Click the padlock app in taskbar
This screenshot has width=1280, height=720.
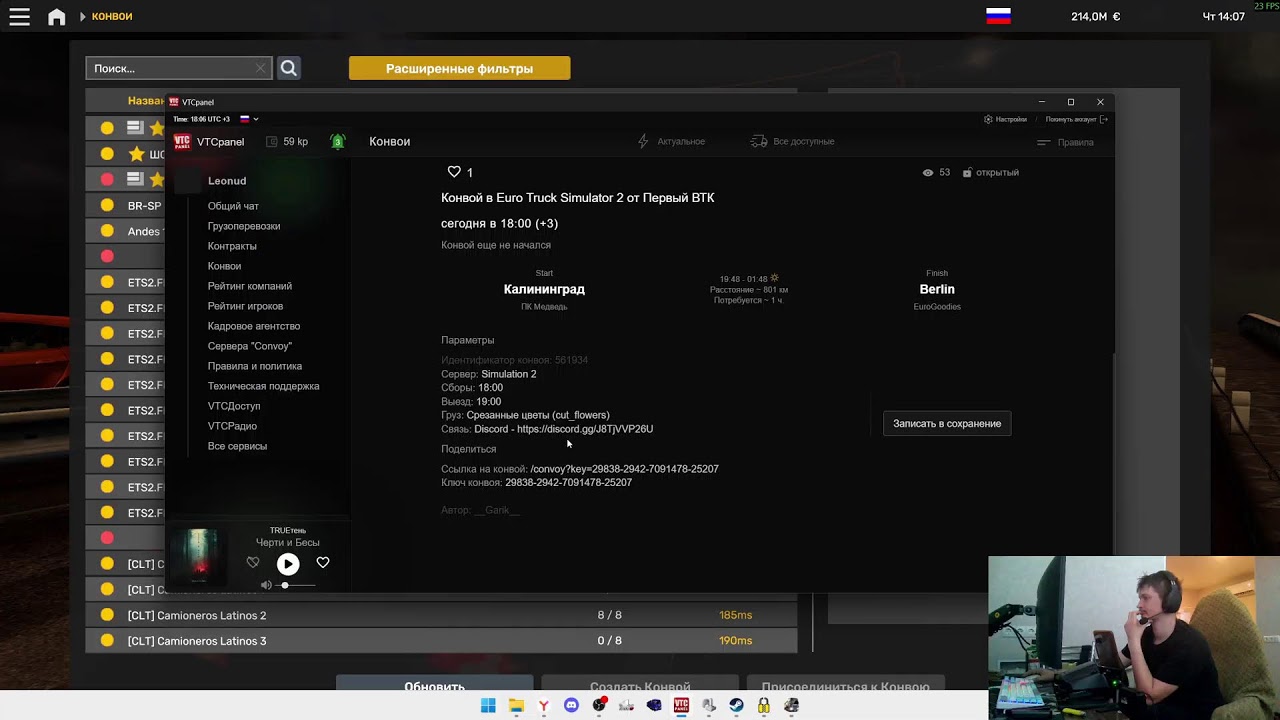click(x=764, y=706)
